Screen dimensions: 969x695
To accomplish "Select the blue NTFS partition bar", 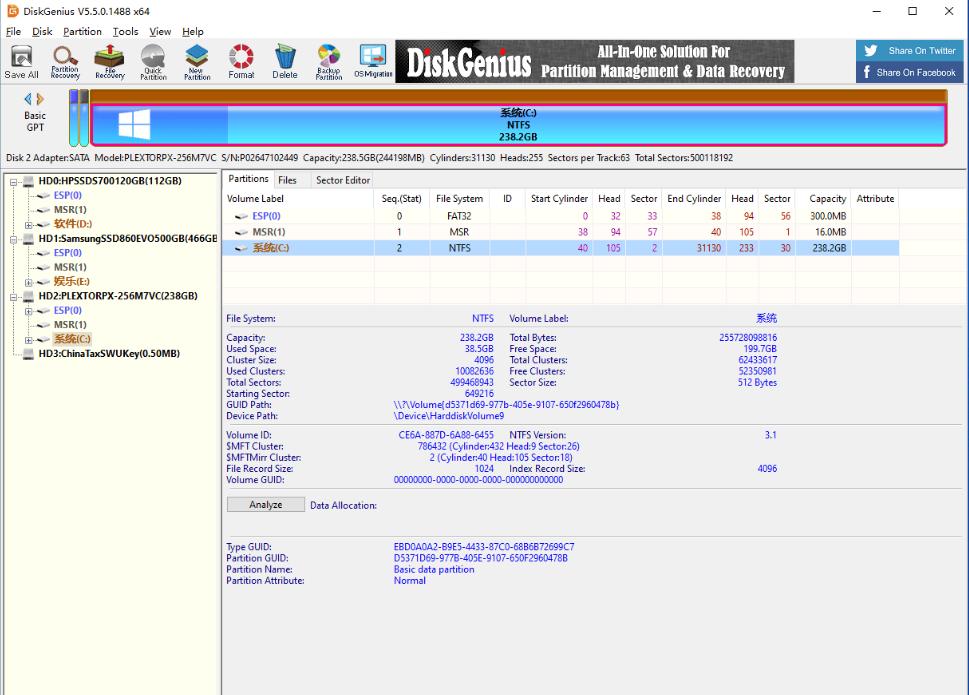I will point(518,125).
